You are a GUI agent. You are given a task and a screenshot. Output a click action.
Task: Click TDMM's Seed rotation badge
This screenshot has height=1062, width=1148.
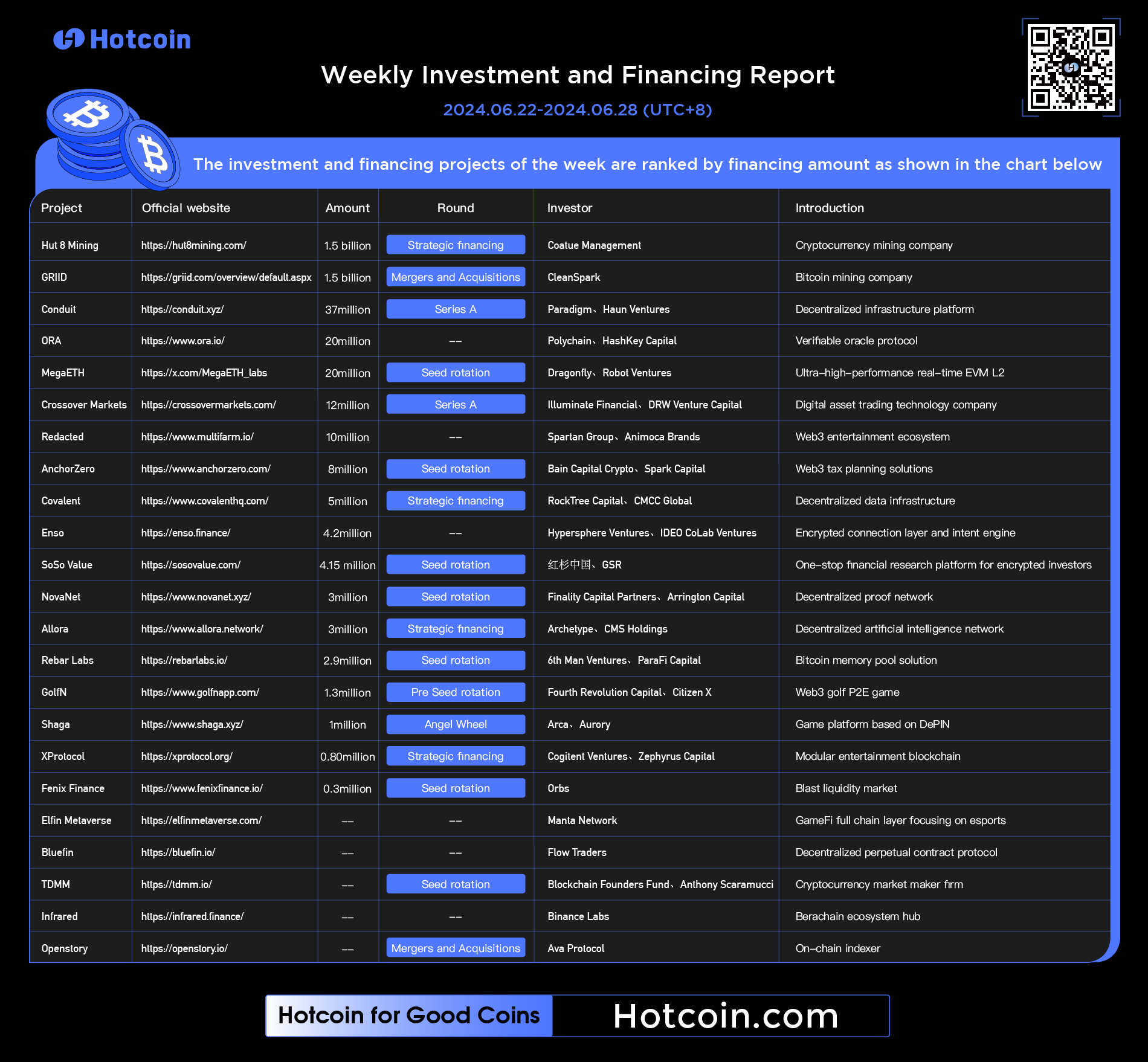456,884
